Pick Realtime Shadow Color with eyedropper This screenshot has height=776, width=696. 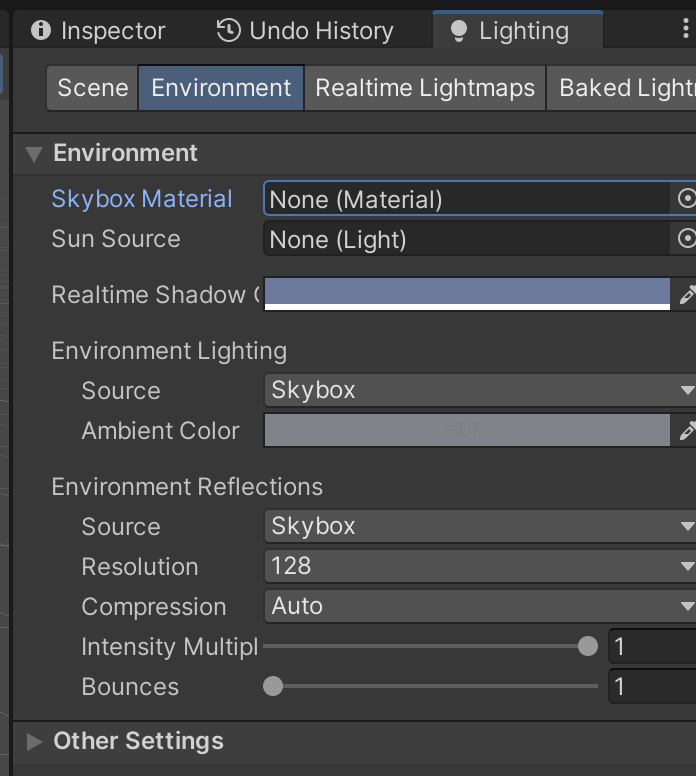[x=687, y=294]
